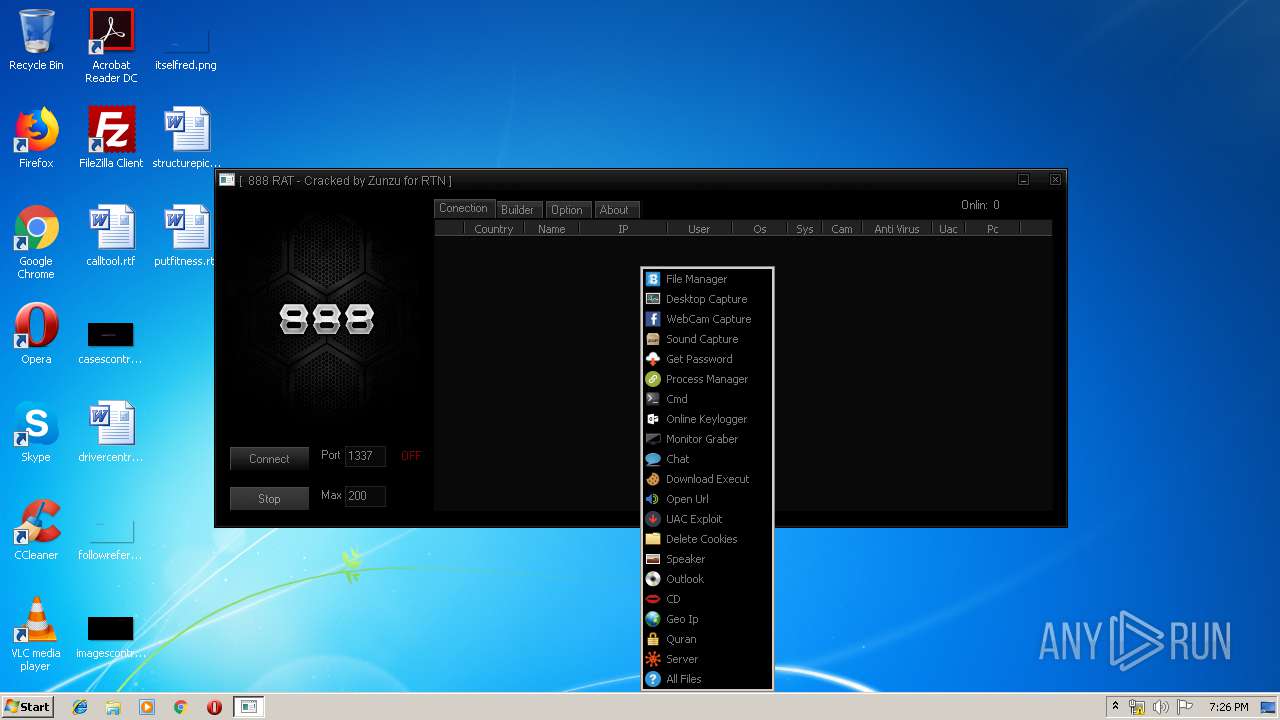Viewport: 1280px width, 720px height.
Task: Click the taskbar clock 7:26 PM
Action: pyautogui.click(x=1228, y=707)
